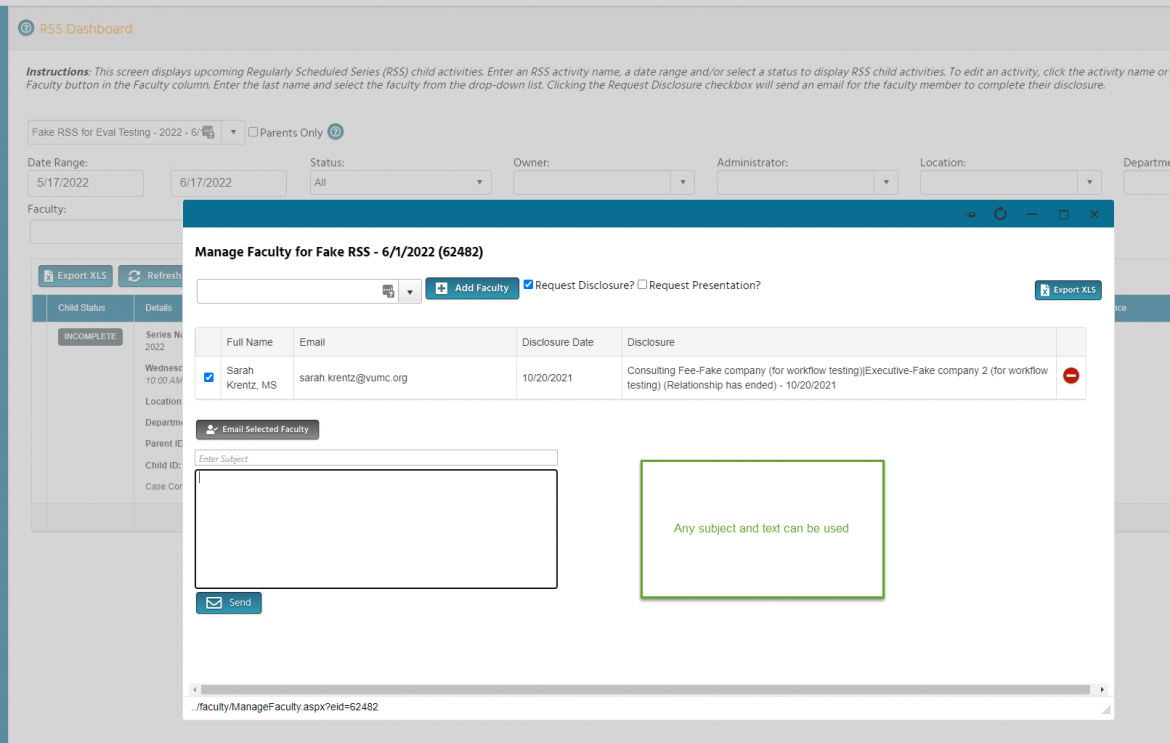Screen dimensions: 1170x743
Task: Enable the Request Presentation checkbox
Action: coord(643,284)
